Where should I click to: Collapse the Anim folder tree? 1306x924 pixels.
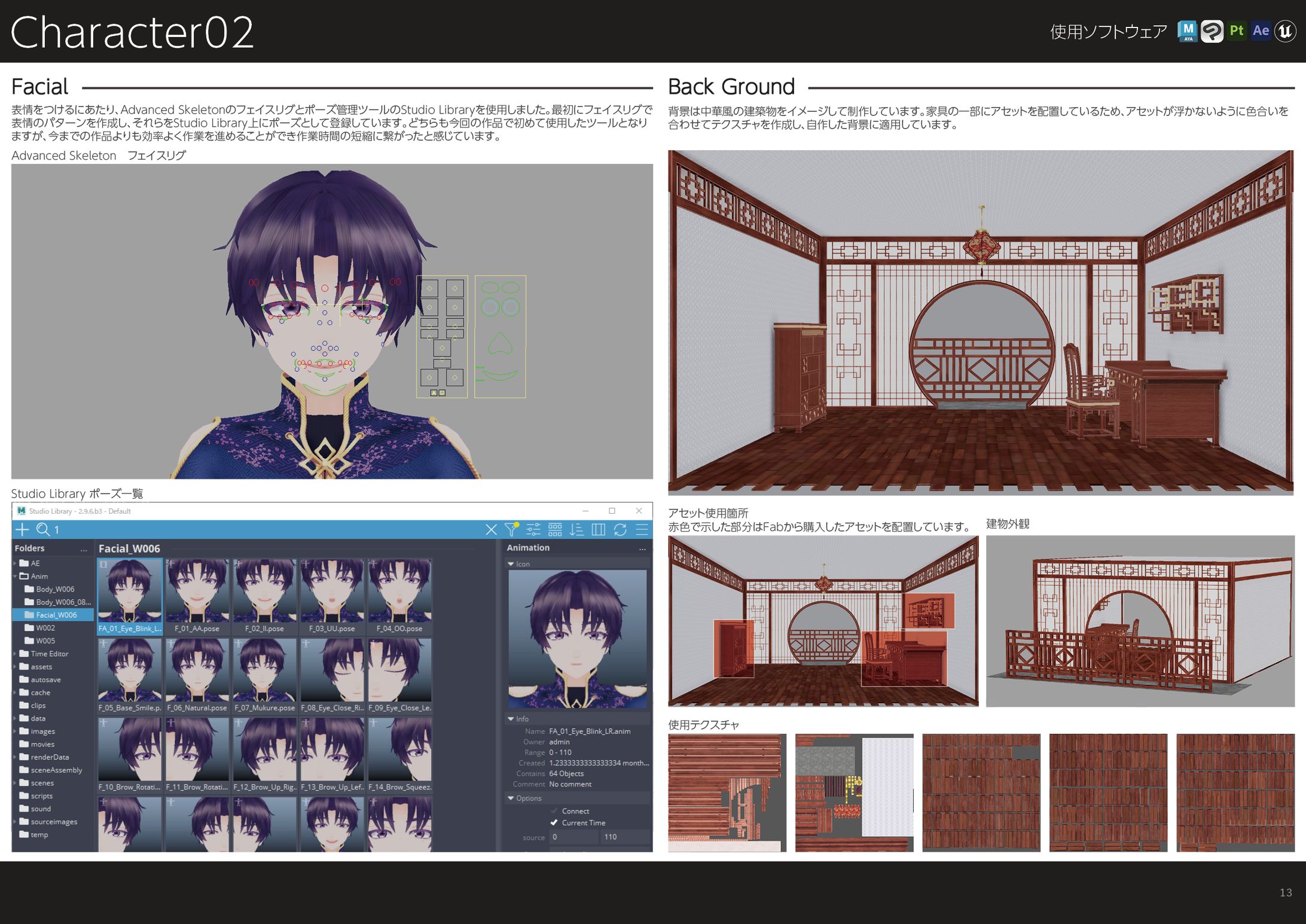tap(15, 577)
